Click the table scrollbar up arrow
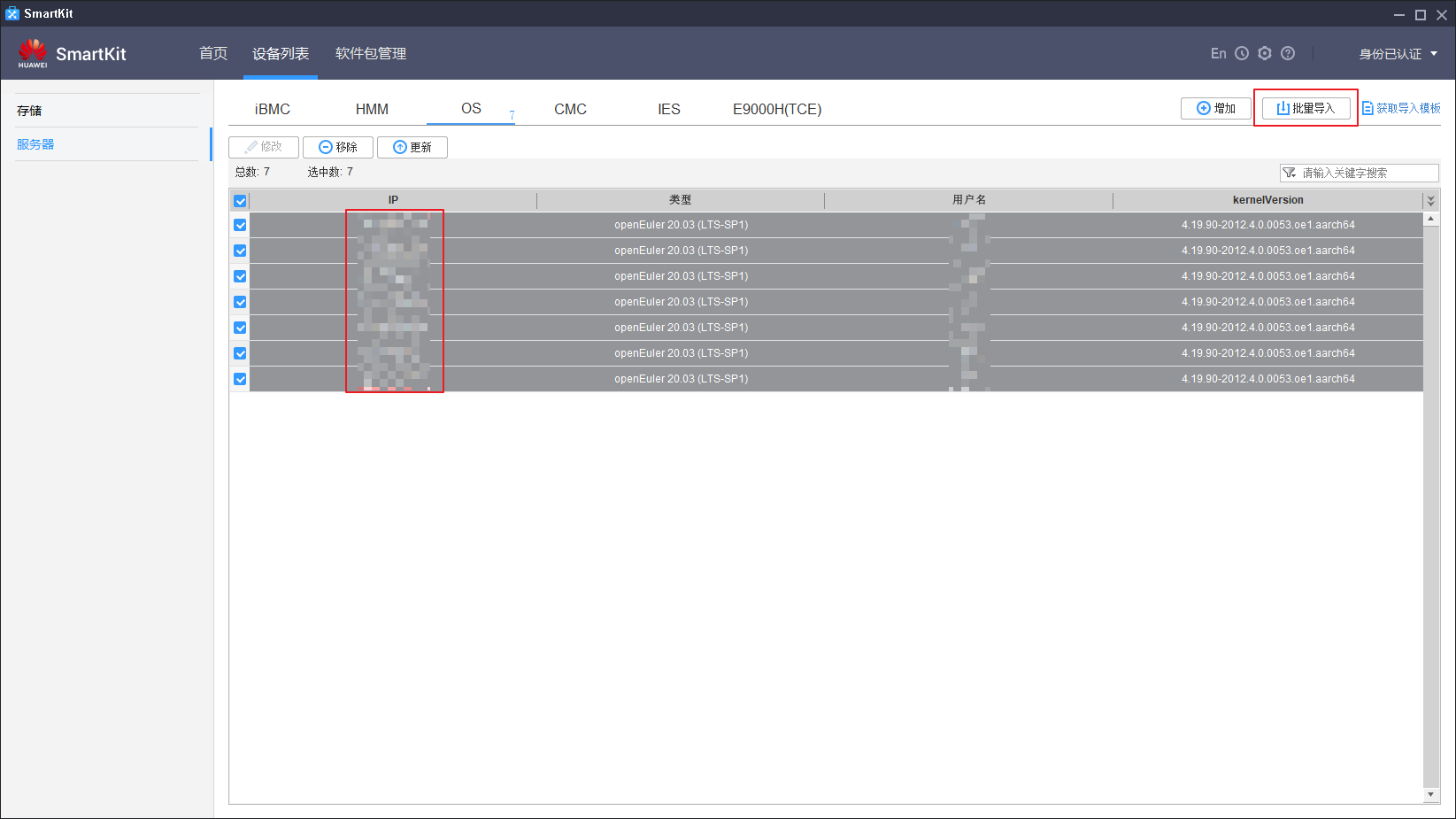This screenshot has height=819, width=1456. point(1430,219)
